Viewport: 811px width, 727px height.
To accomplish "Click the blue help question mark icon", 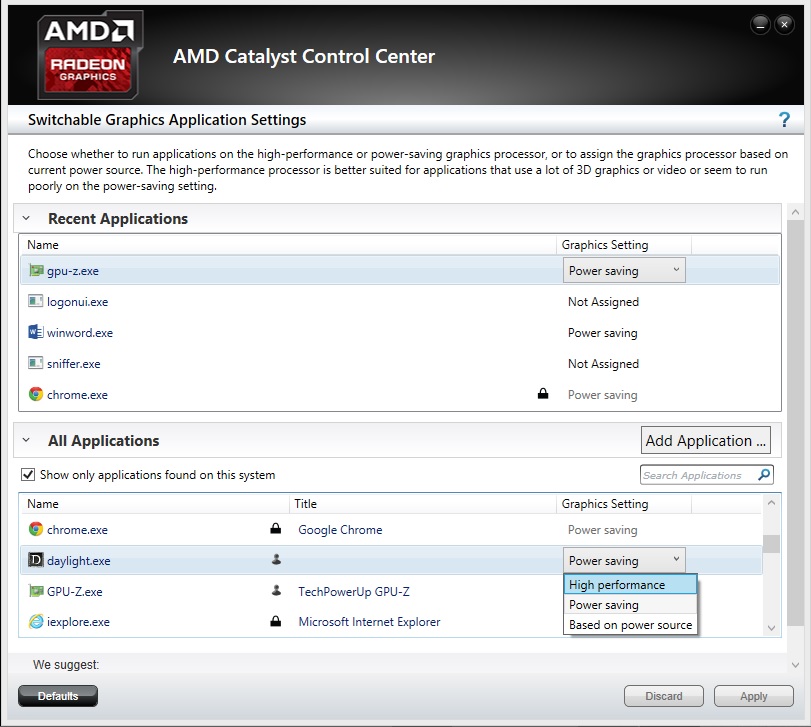I will (784, 120).
